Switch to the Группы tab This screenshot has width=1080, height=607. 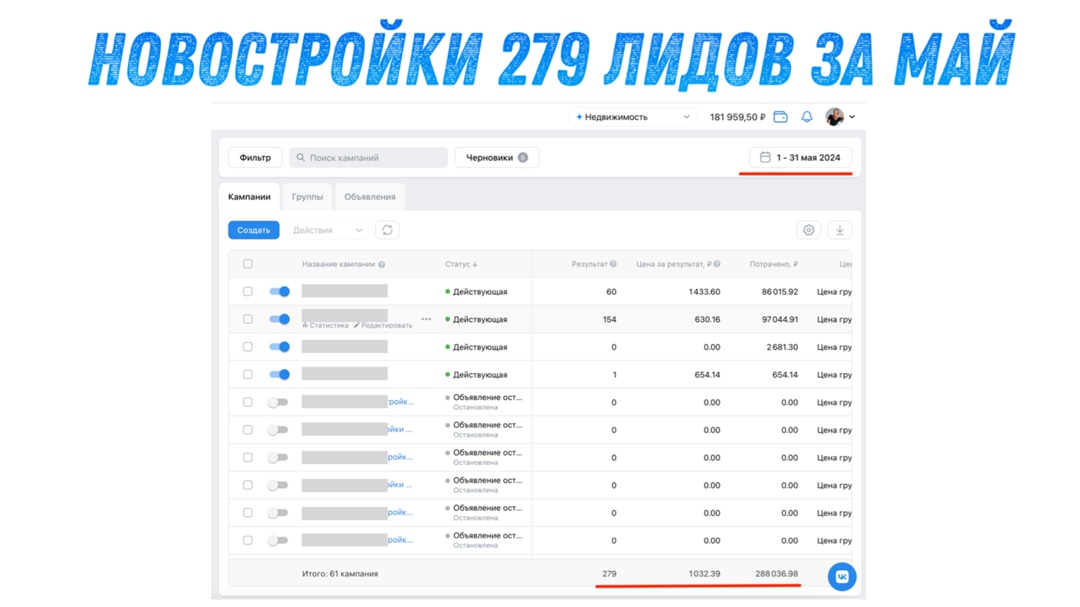pos(307,197)
